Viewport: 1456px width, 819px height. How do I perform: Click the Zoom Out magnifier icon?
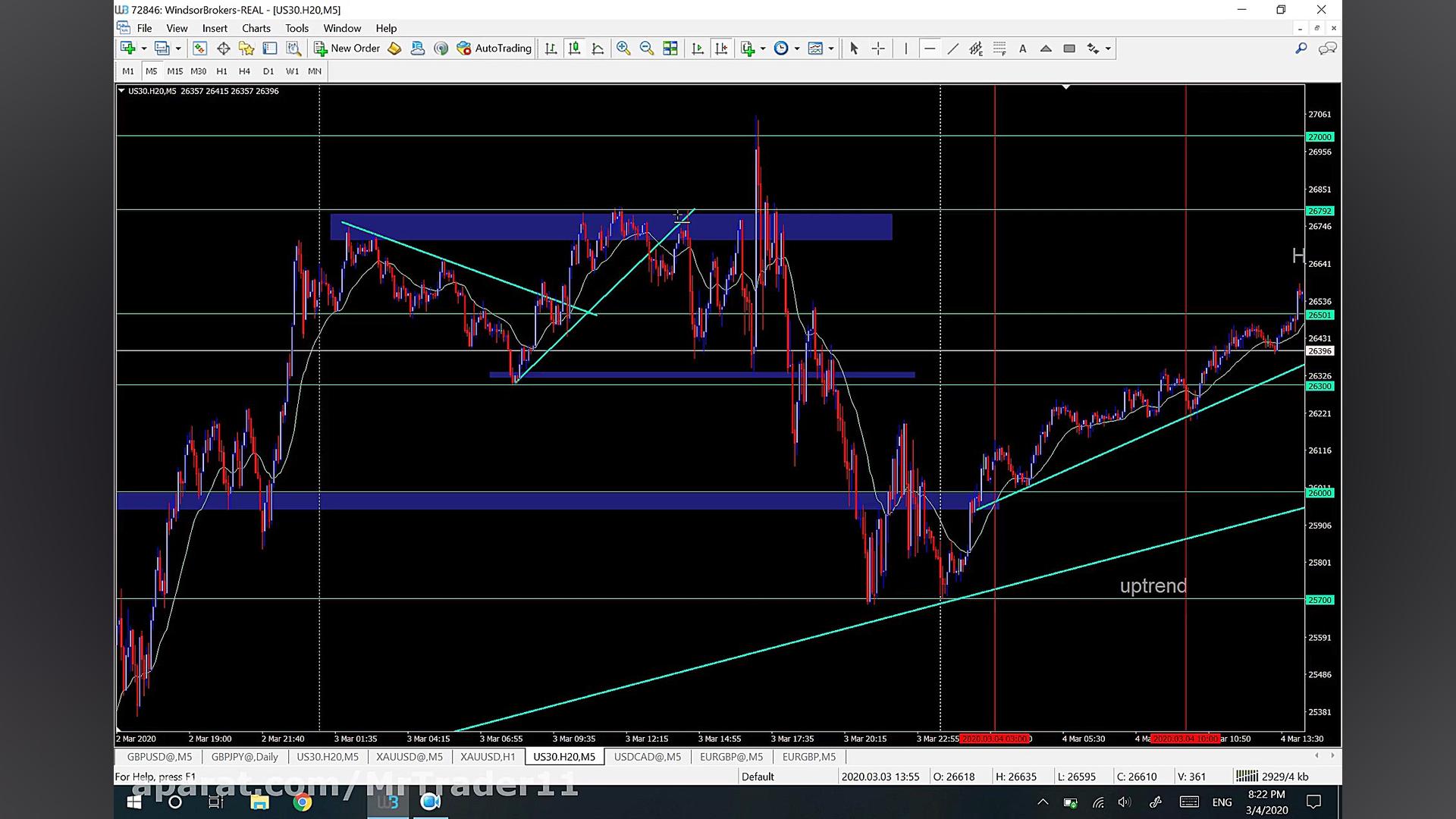point(647,49)
